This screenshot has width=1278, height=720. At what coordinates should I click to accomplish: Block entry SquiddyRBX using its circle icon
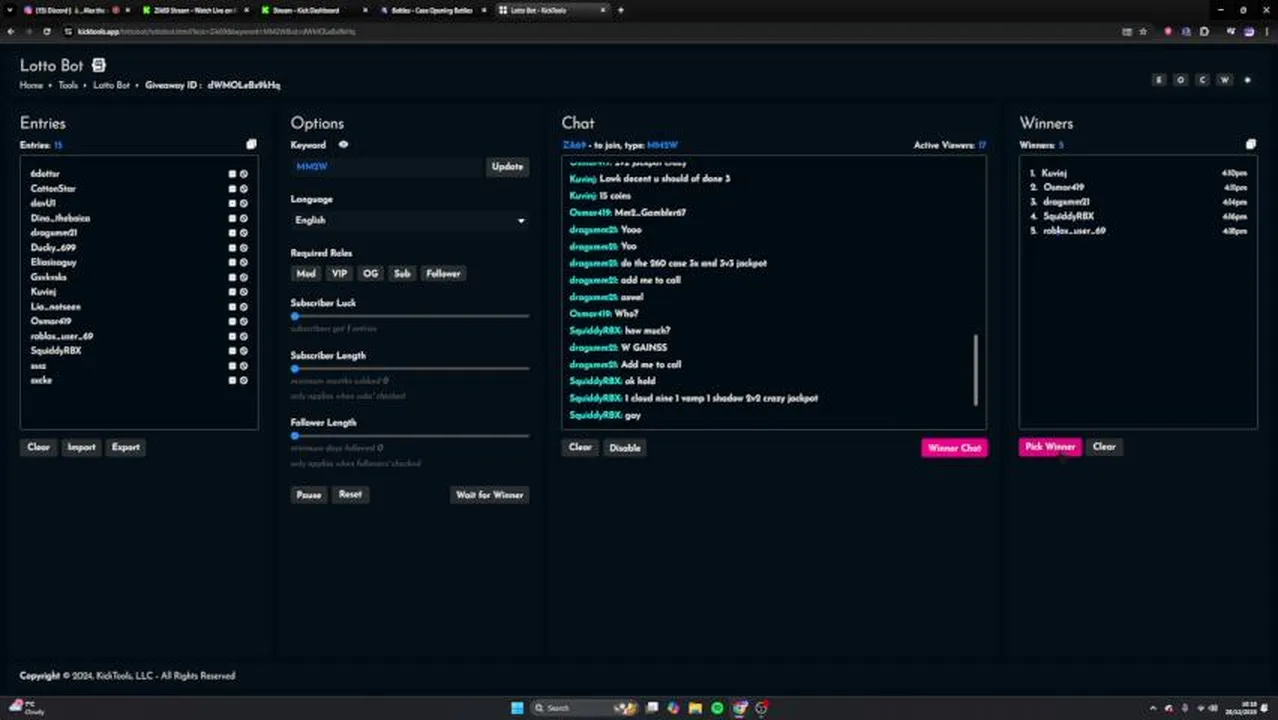coord(243,351)
